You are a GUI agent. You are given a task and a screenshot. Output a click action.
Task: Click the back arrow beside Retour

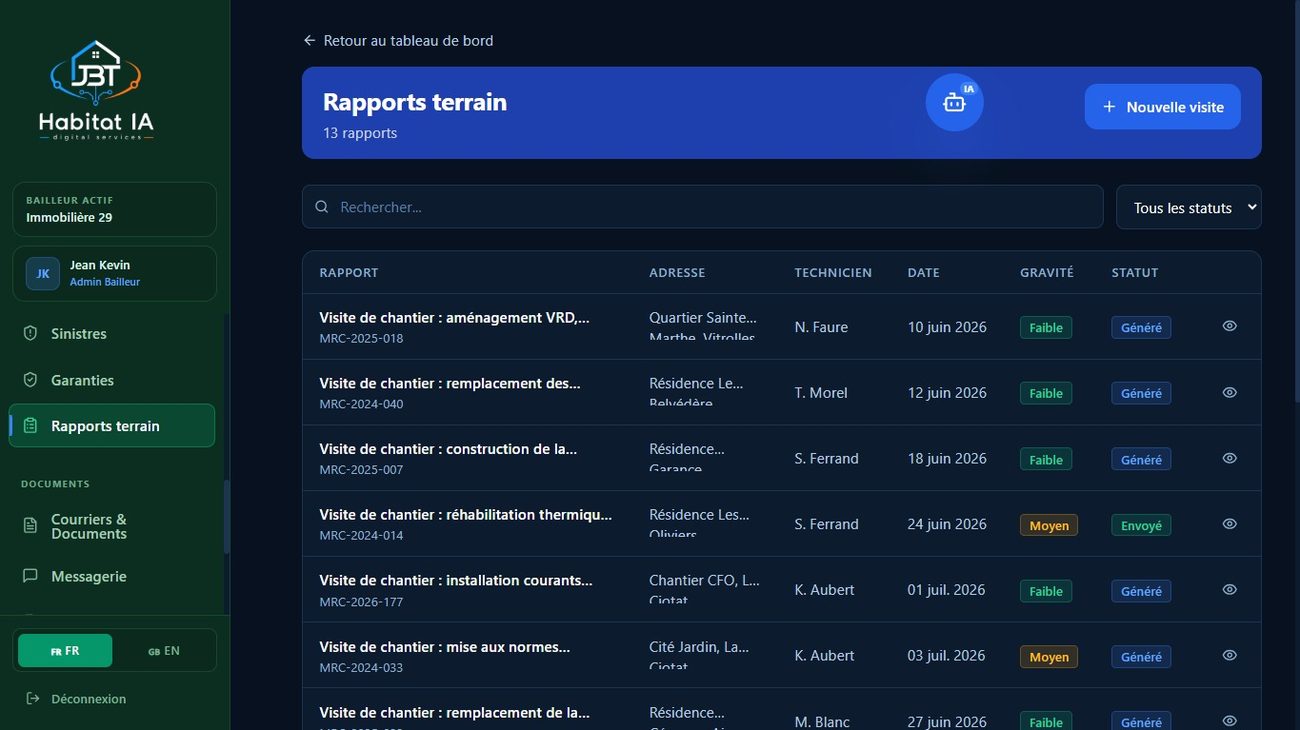pyautogui.click(x=309, y=41)
